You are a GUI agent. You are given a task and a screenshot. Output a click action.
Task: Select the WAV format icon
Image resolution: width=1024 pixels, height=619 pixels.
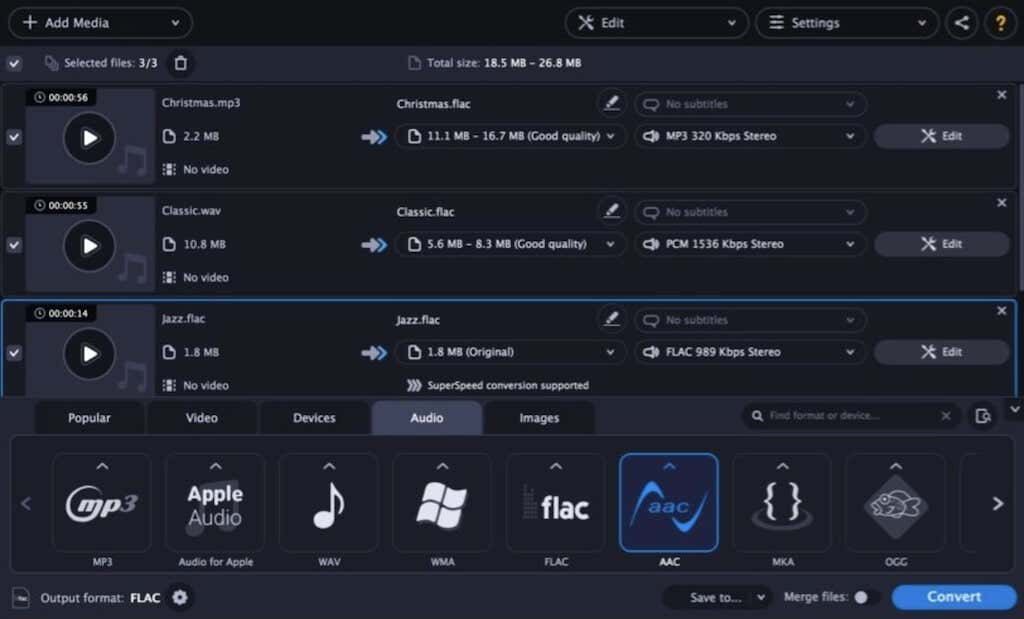(x=328, y=503)
